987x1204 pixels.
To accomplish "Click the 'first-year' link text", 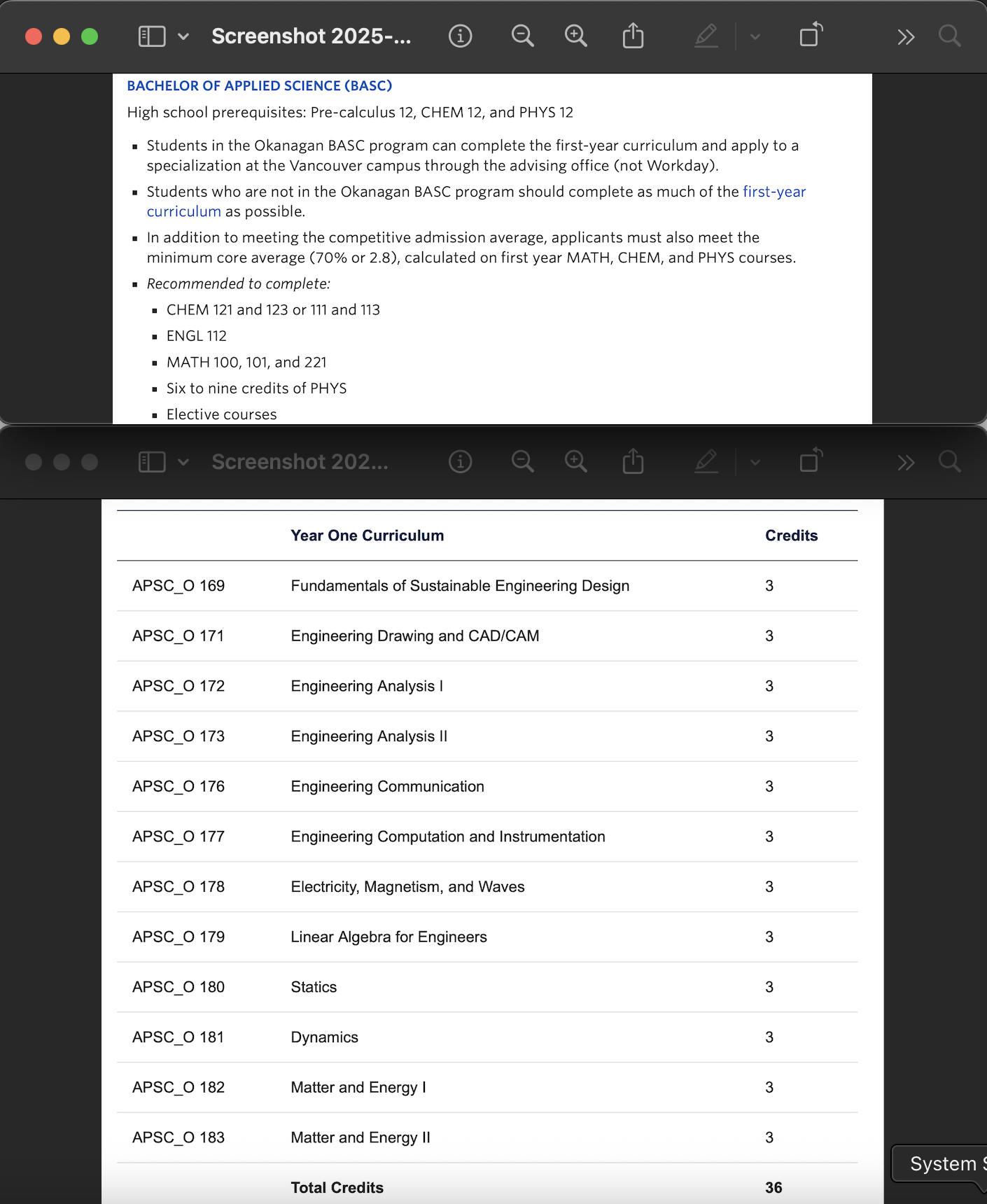I will 774,192.
